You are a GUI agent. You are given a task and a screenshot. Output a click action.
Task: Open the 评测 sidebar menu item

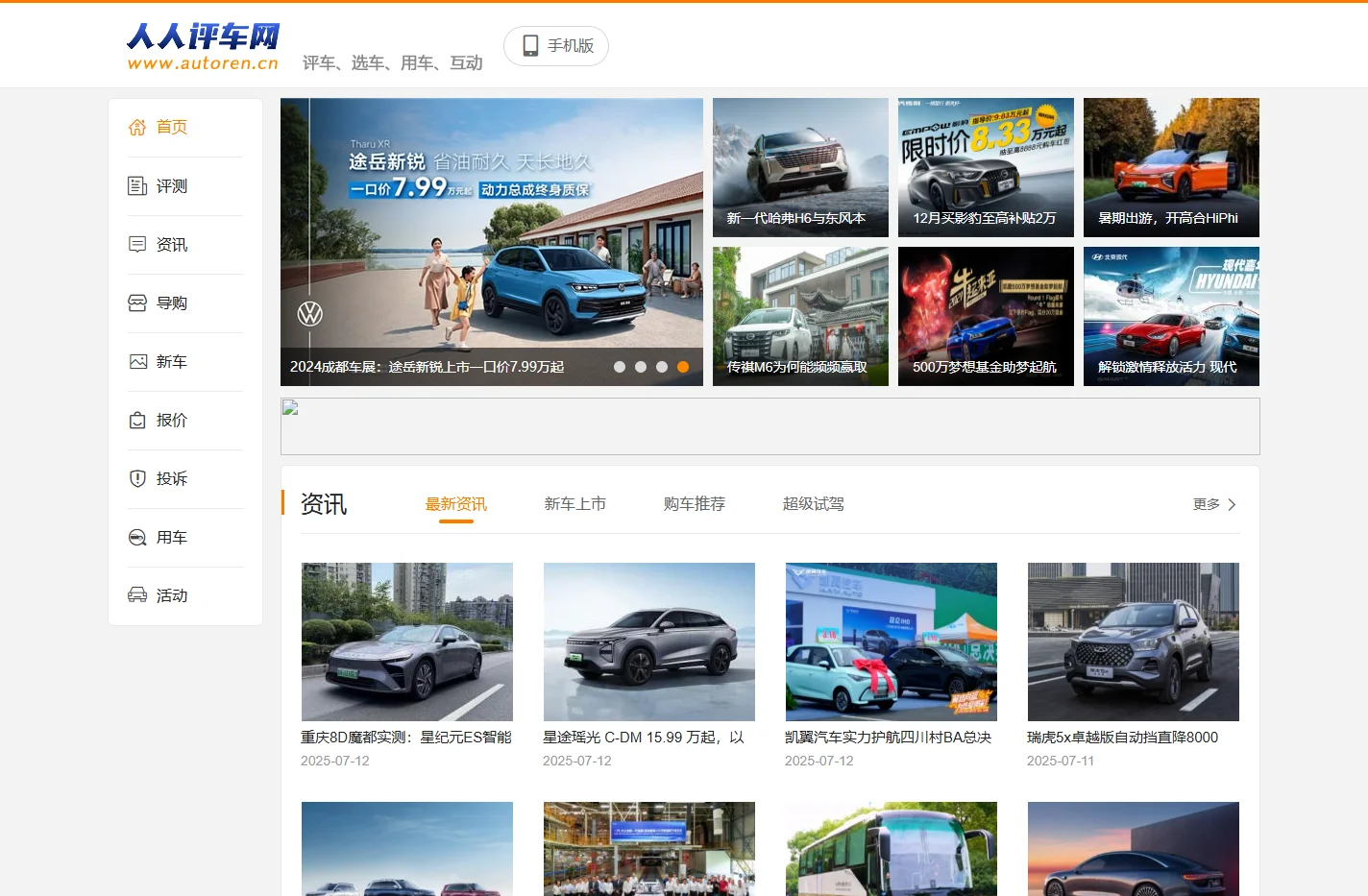pos(185,185)
